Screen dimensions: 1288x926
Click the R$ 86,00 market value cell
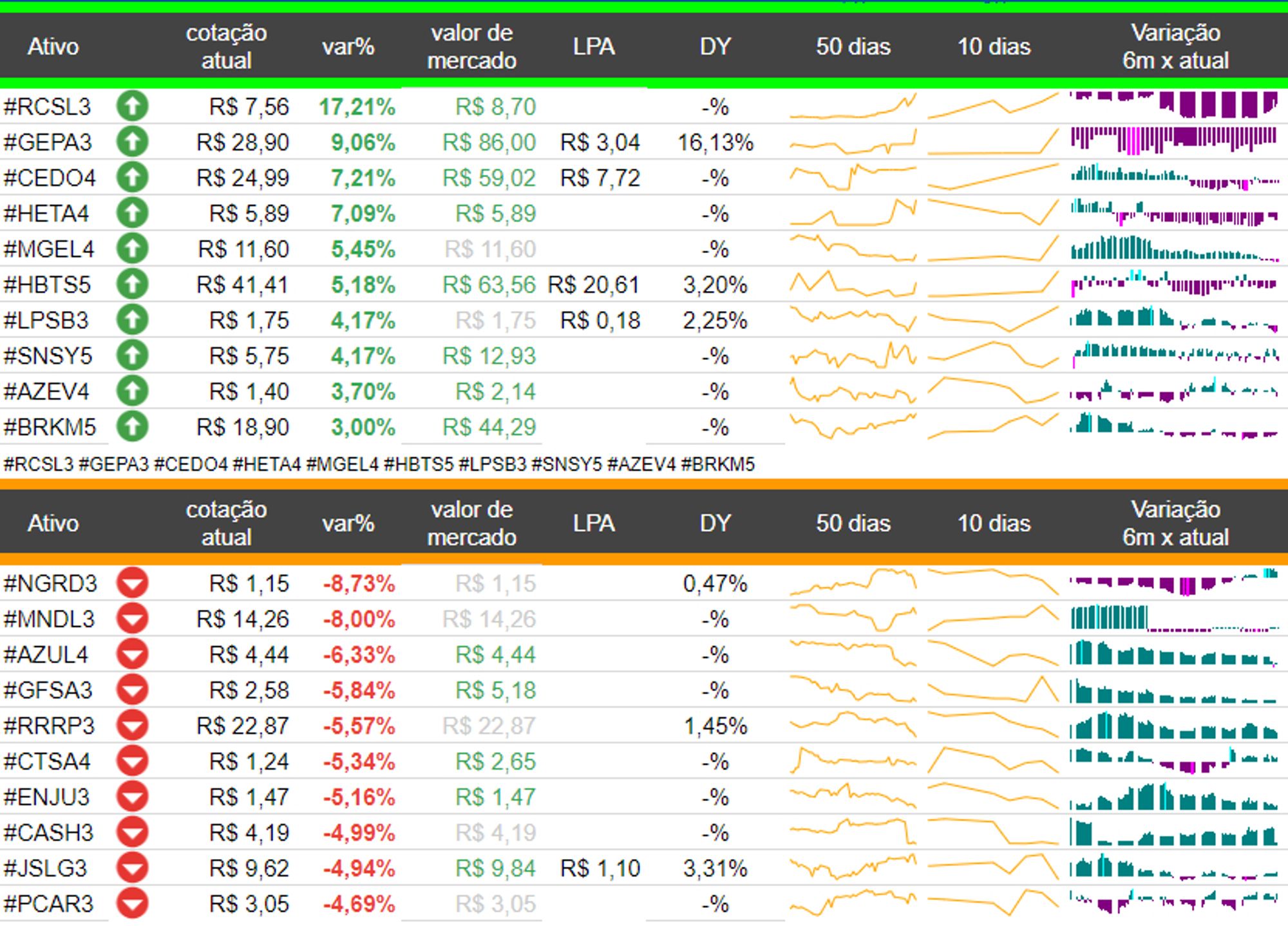tap(489, 142)
